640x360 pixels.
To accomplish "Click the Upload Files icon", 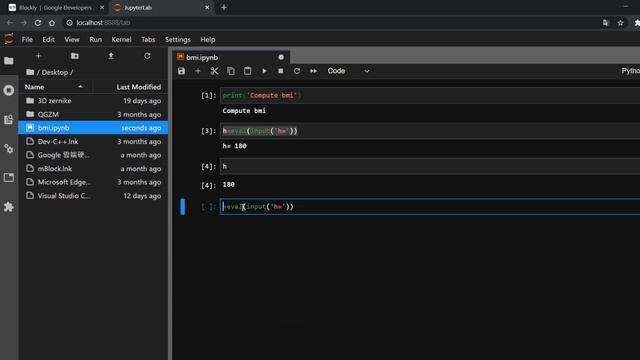I will coord(111,56).
